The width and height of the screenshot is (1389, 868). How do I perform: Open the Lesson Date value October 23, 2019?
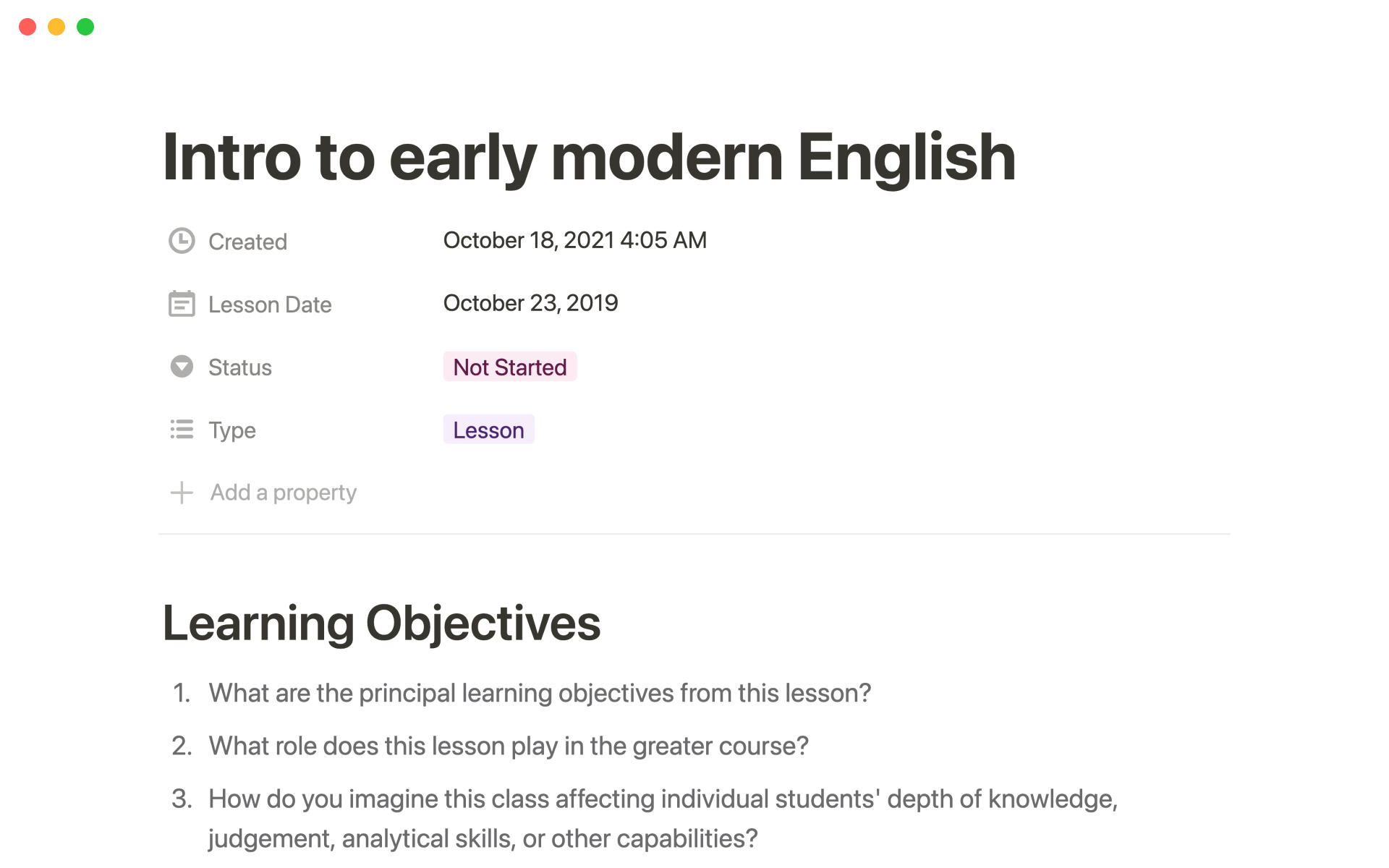pos(530,303)
